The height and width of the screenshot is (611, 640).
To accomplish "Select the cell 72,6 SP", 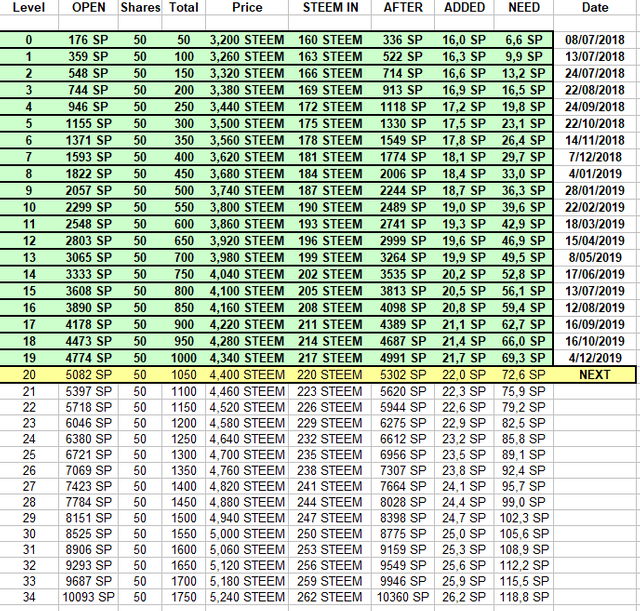I will pyautogui.click(x=524, y=375).
